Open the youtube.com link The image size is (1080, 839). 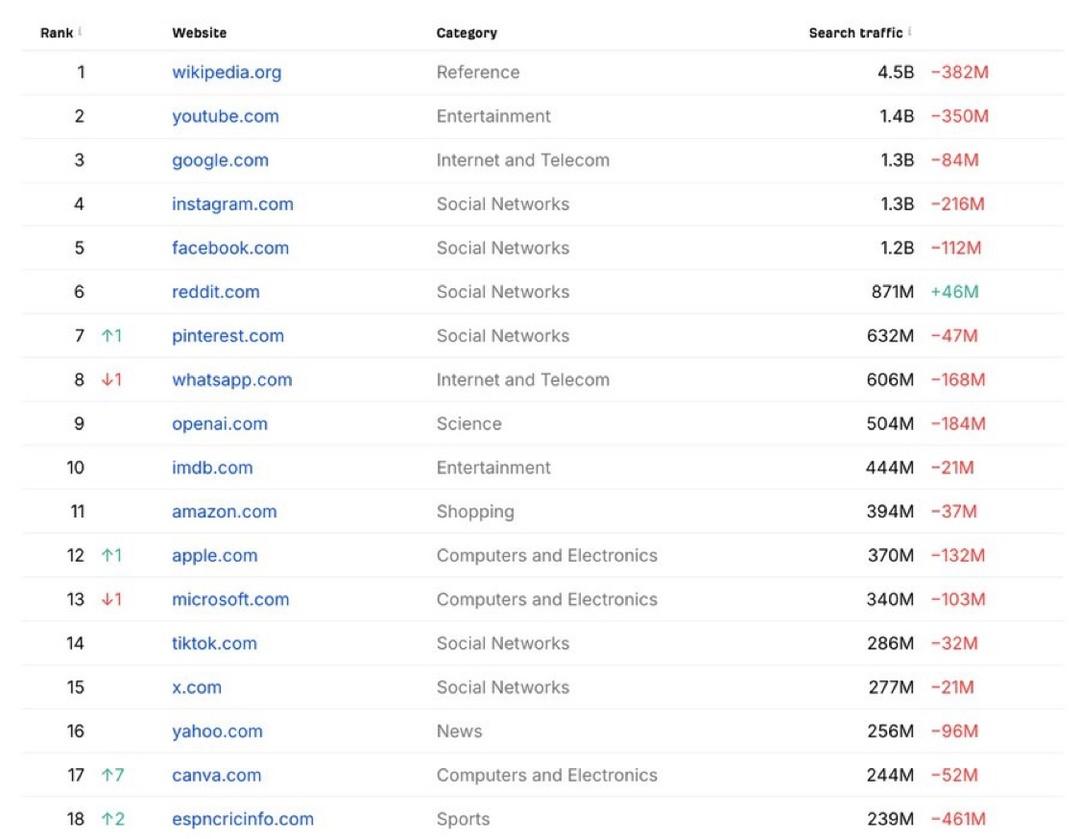point(225,116)
